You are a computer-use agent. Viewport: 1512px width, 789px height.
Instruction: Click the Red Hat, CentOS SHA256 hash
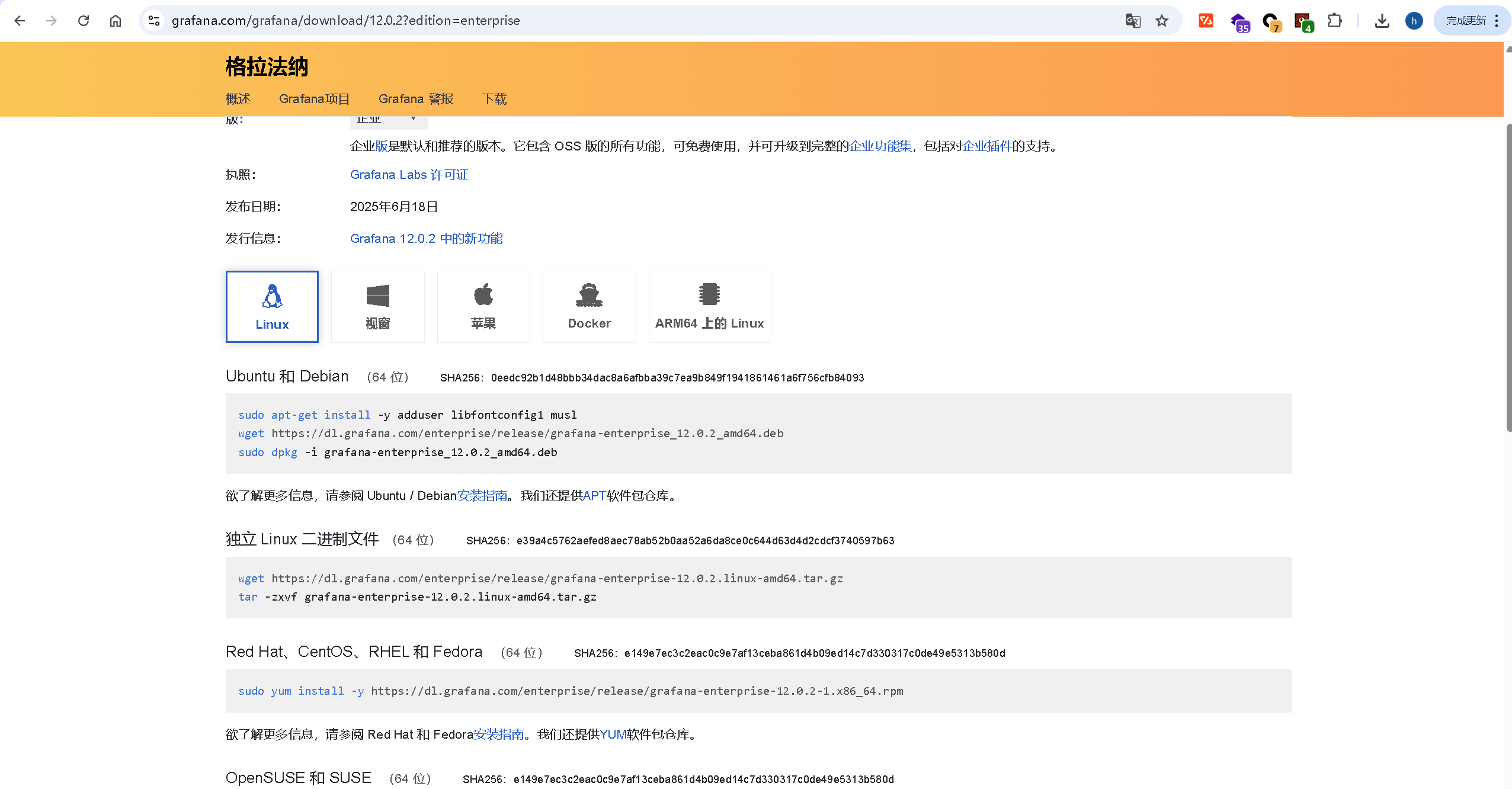click(x=815, y=653)
